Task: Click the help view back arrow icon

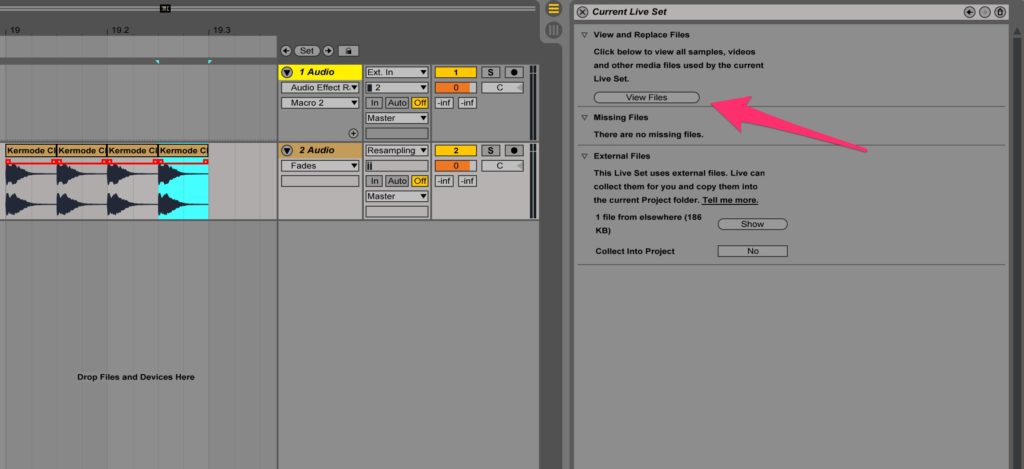Action: click(x=970, y=12)
